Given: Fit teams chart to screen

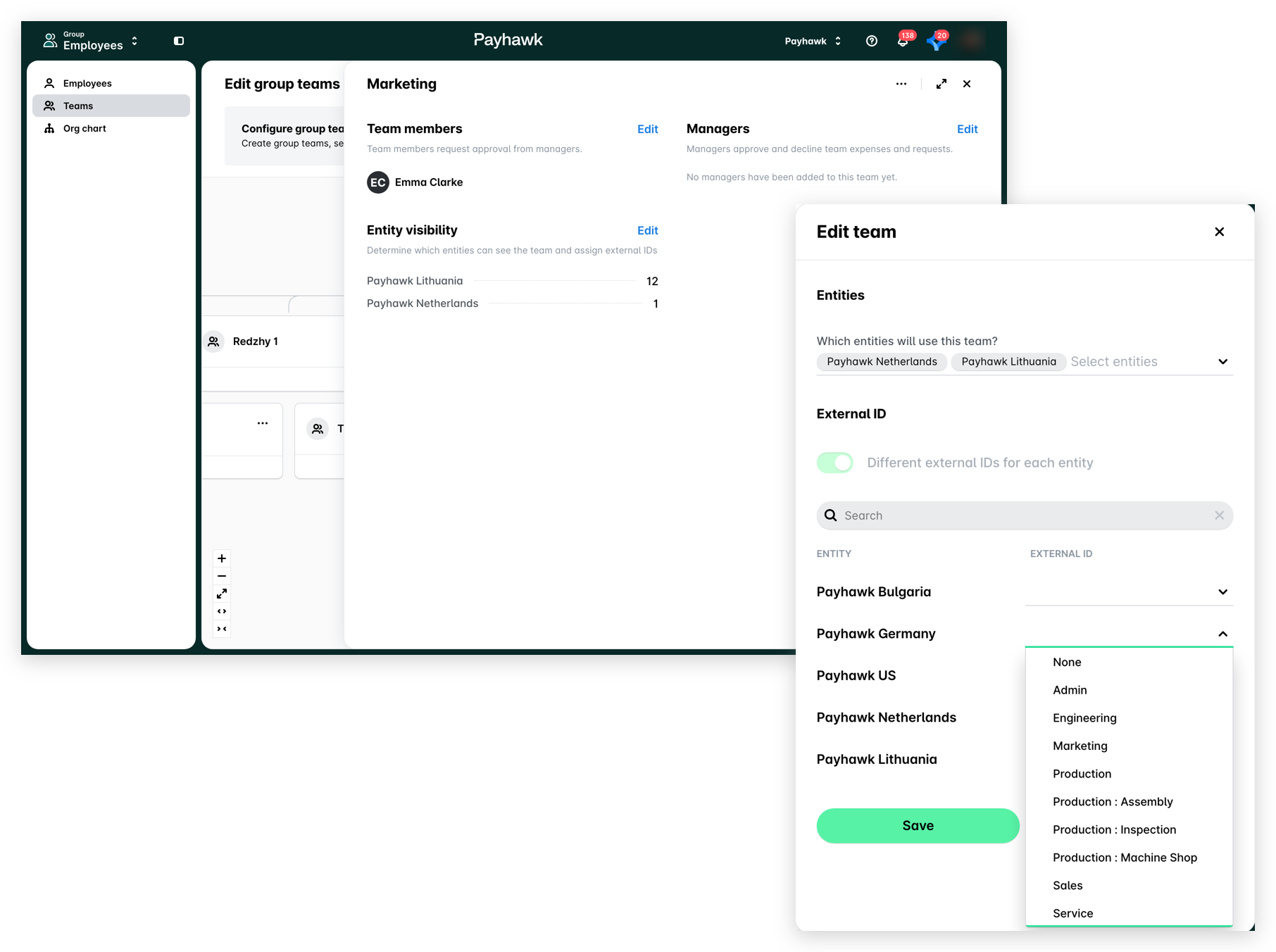Looking at the screenshot, I should [x=222, y=594].
